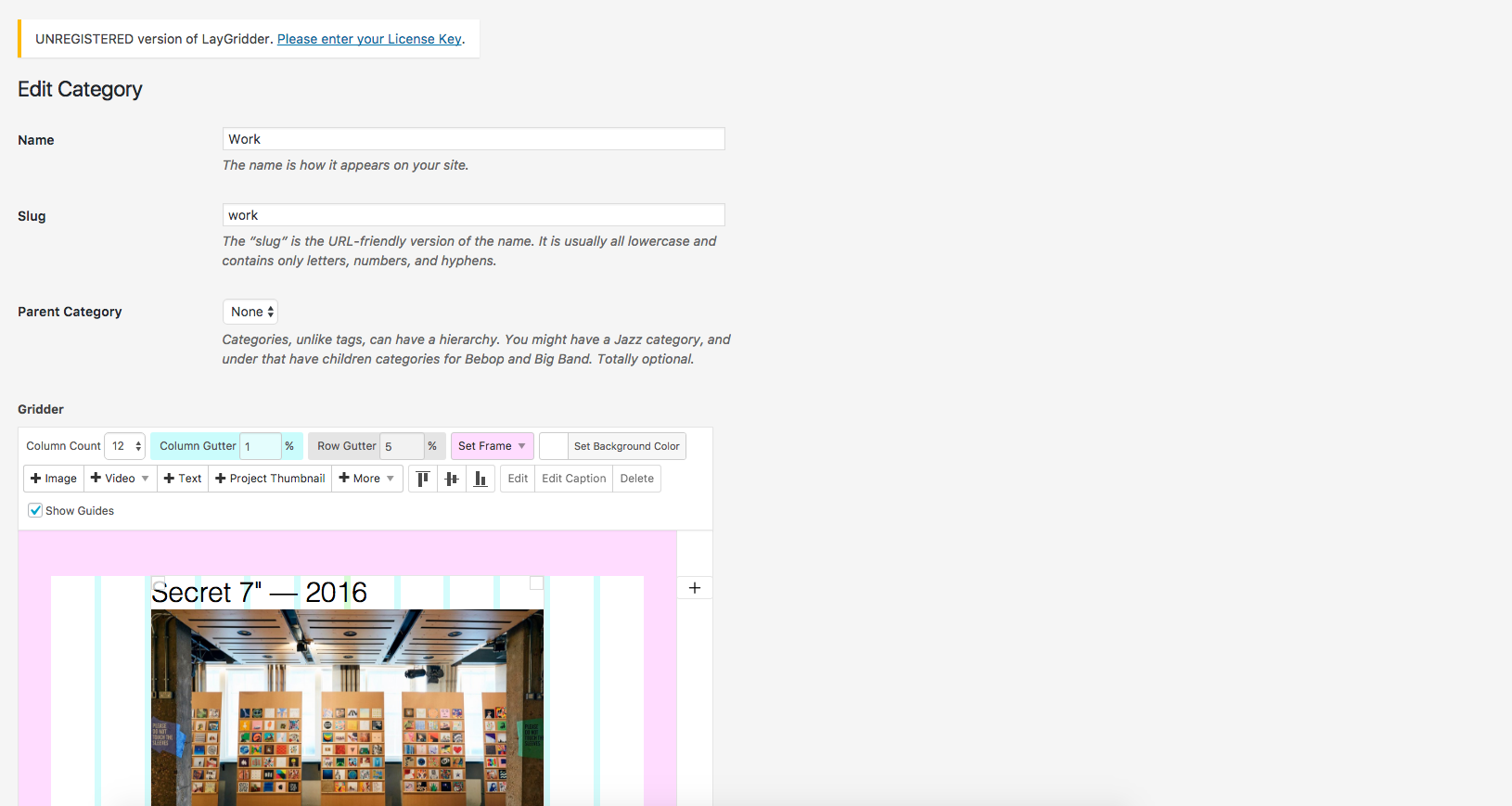
Task: Open the Video dropdown menu
Action: coord(120,479)
